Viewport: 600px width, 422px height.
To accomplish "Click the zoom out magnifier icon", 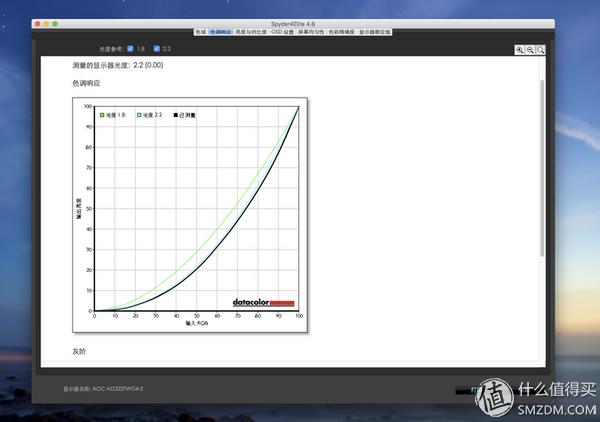I will 530,49.
